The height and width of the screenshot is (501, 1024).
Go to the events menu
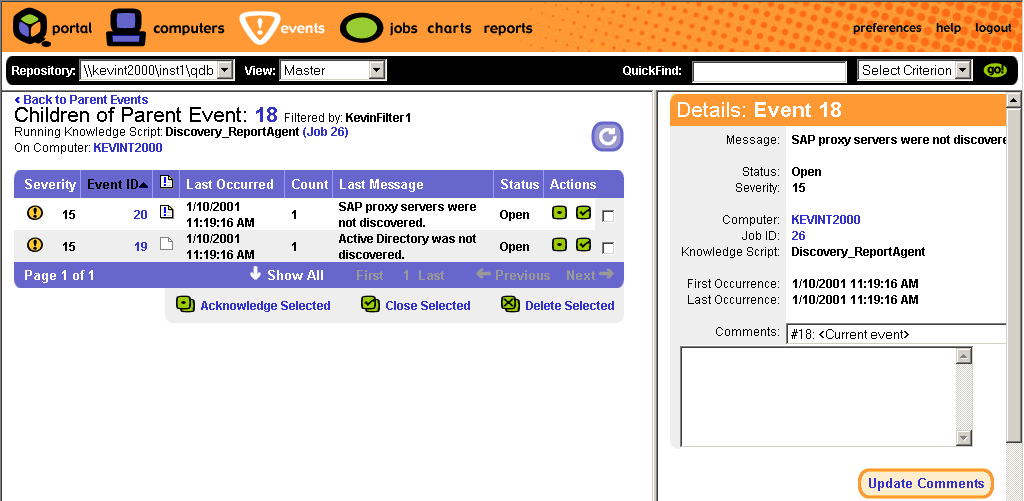(x=302, y=29)
